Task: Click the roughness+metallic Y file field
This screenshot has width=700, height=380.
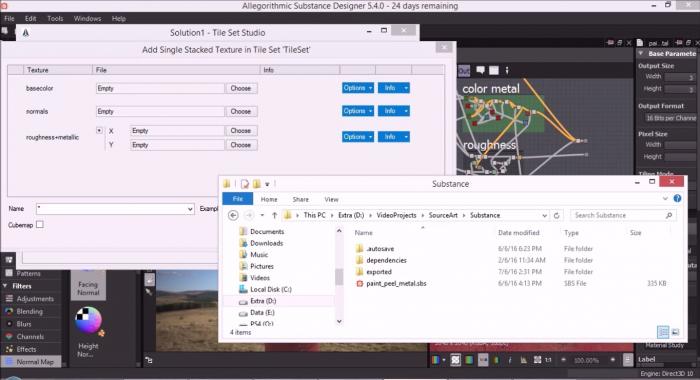Action: (x=177, y=145)
